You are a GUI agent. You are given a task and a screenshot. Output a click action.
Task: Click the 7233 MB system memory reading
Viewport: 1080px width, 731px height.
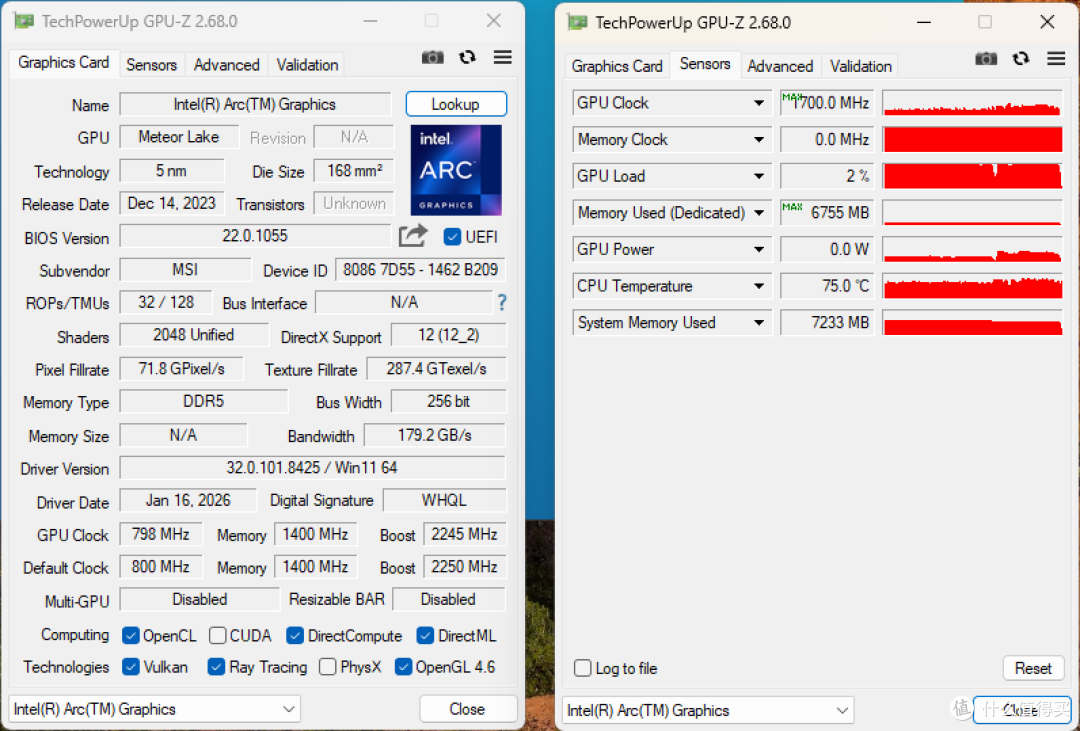[x=827, y=322]
